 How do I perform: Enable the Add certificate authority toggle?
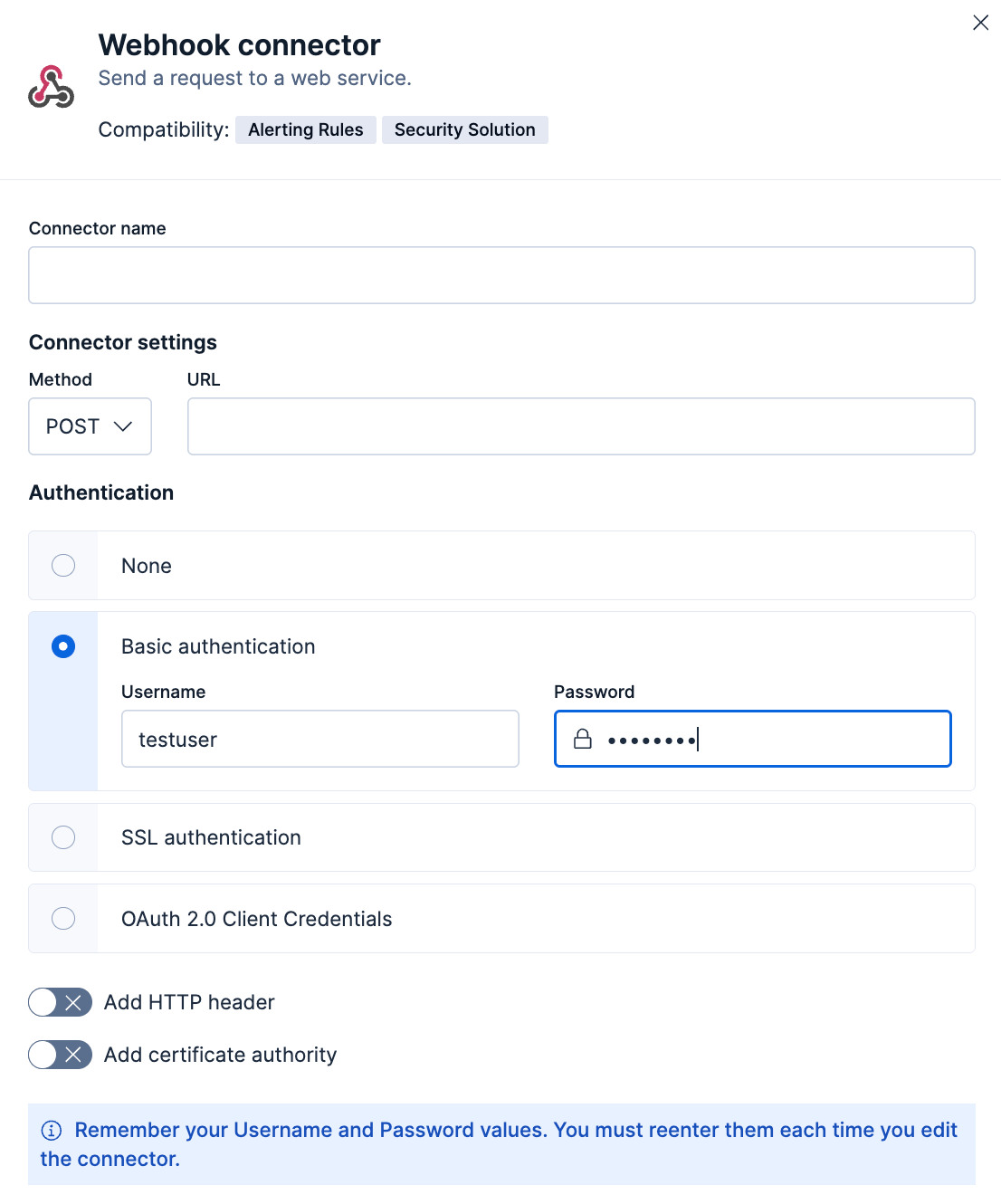tap(60, 1055)
